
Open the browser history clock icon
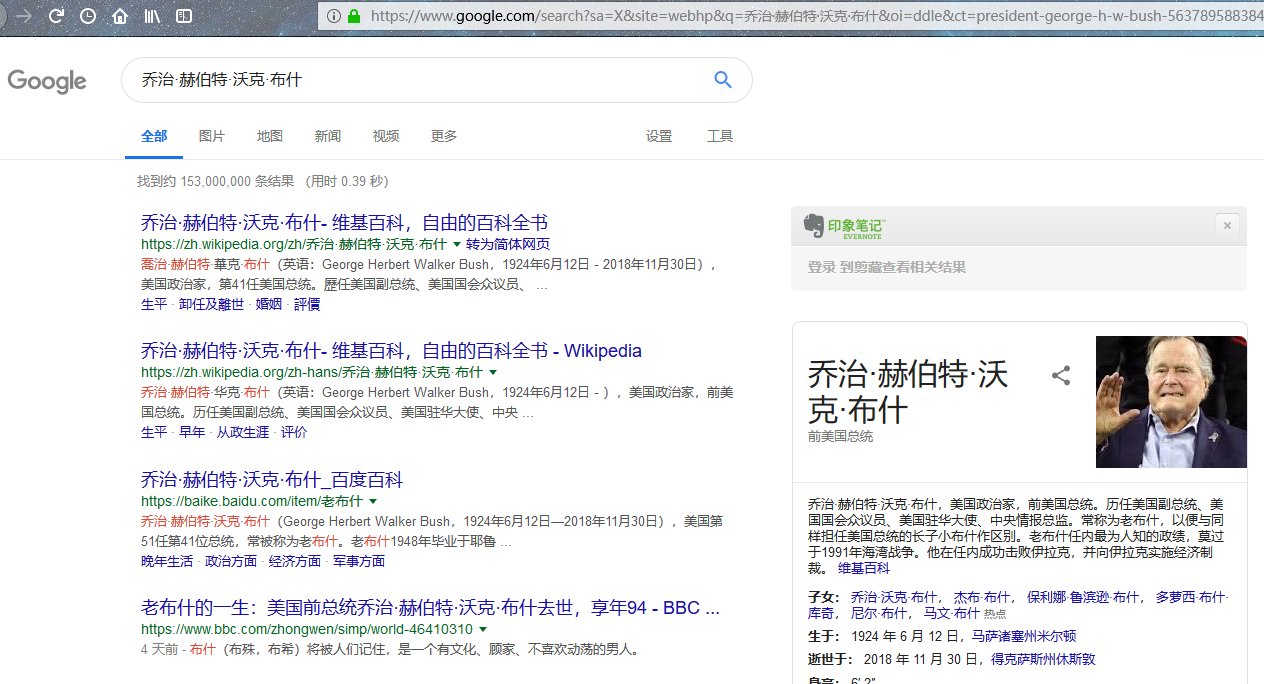88,16
